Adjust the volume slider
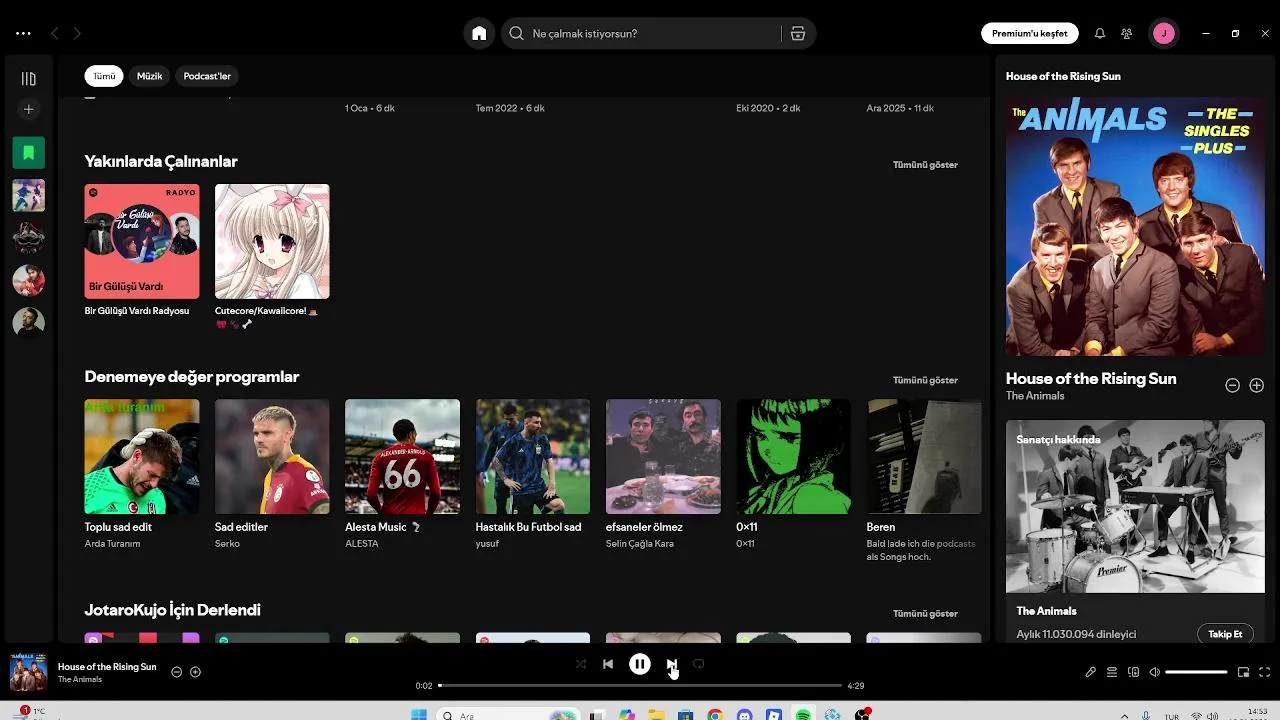 [1197, 672]
